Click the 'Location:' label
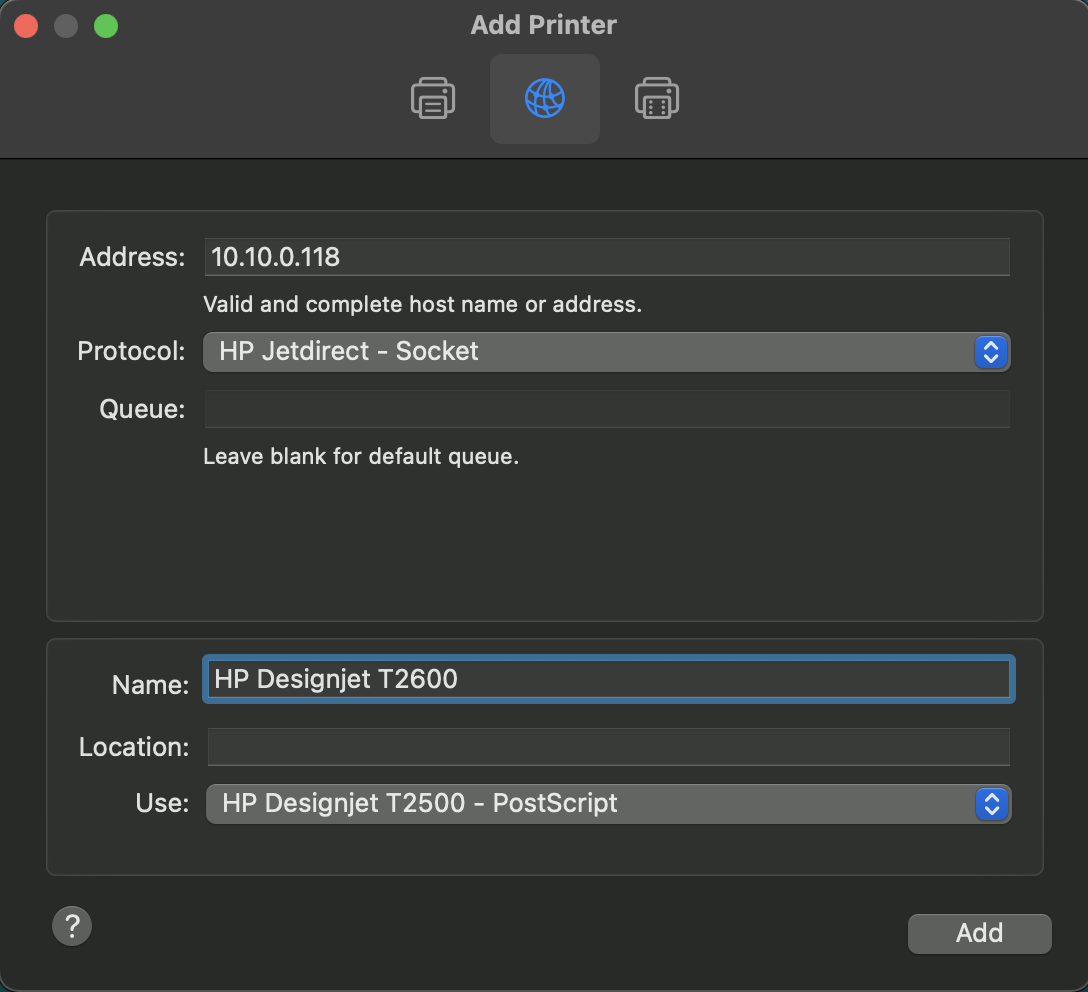Image resolution: width=1088 pixels, height=992 pixels. pyautogui.click(x=134, y=747)
